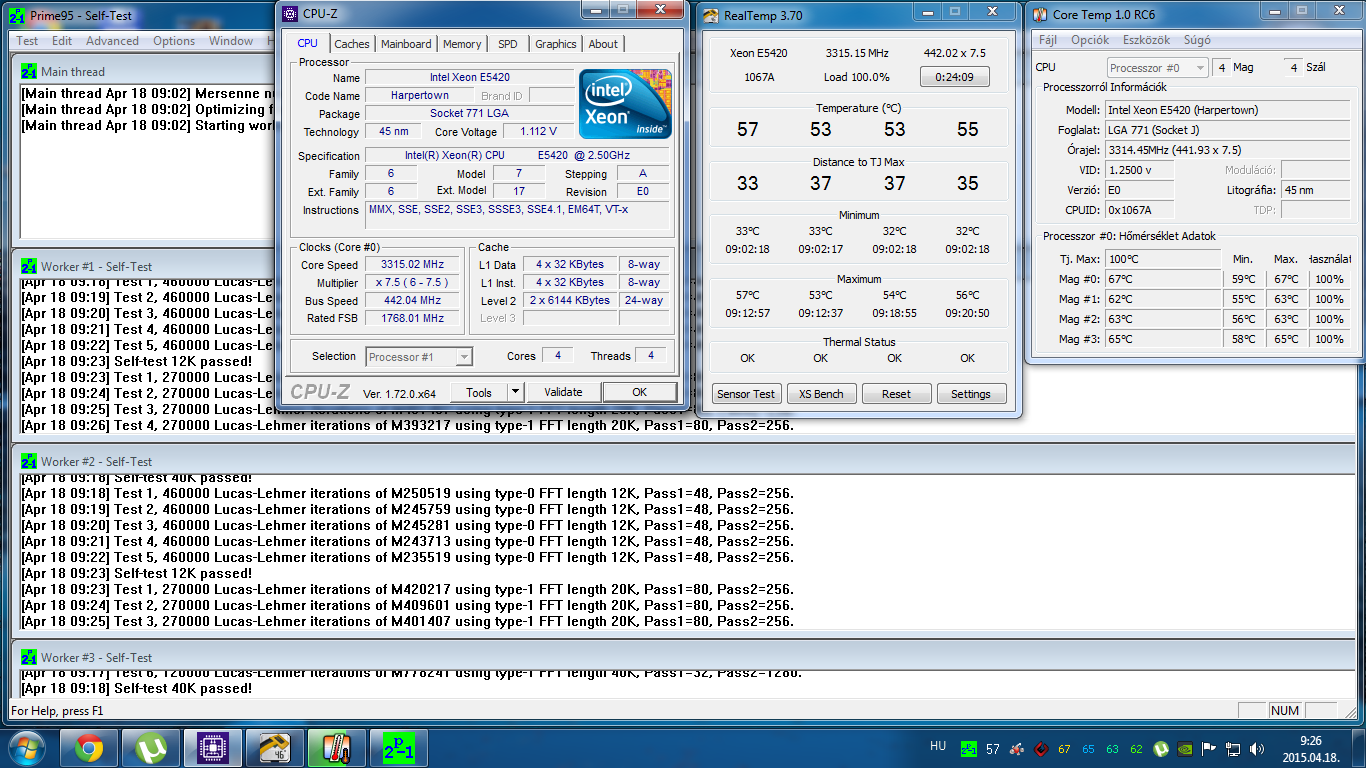Open the volume speaker tray icon
The image size is (1366, 768).
pos(1257,748)
